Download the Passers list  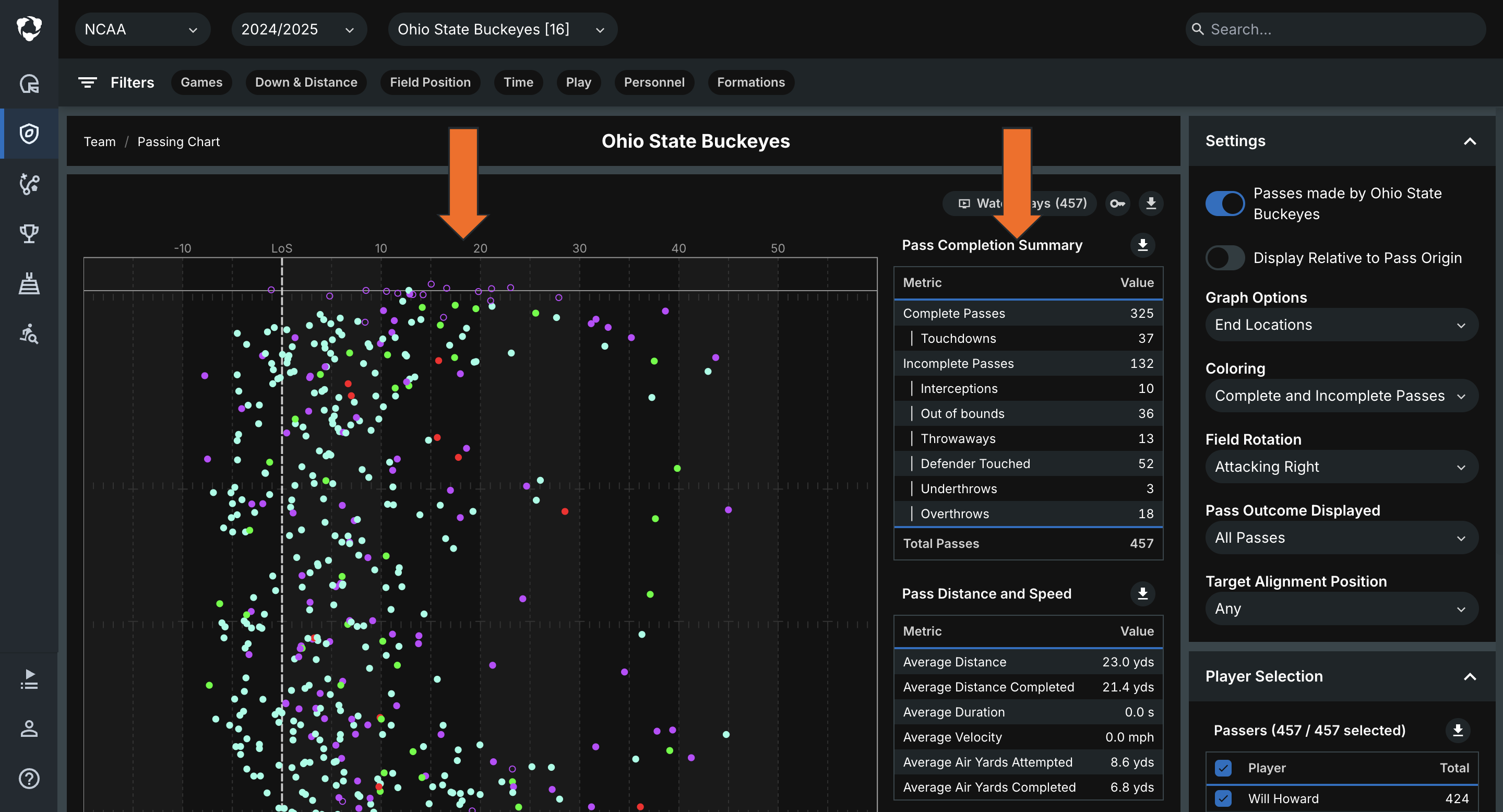tap(1458, 730)
